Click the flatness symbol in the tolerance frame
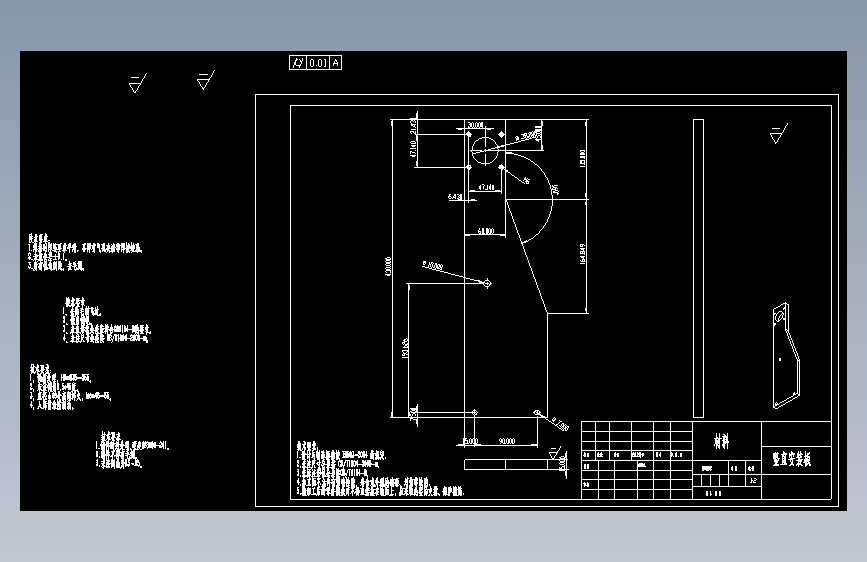 point(297,63)
